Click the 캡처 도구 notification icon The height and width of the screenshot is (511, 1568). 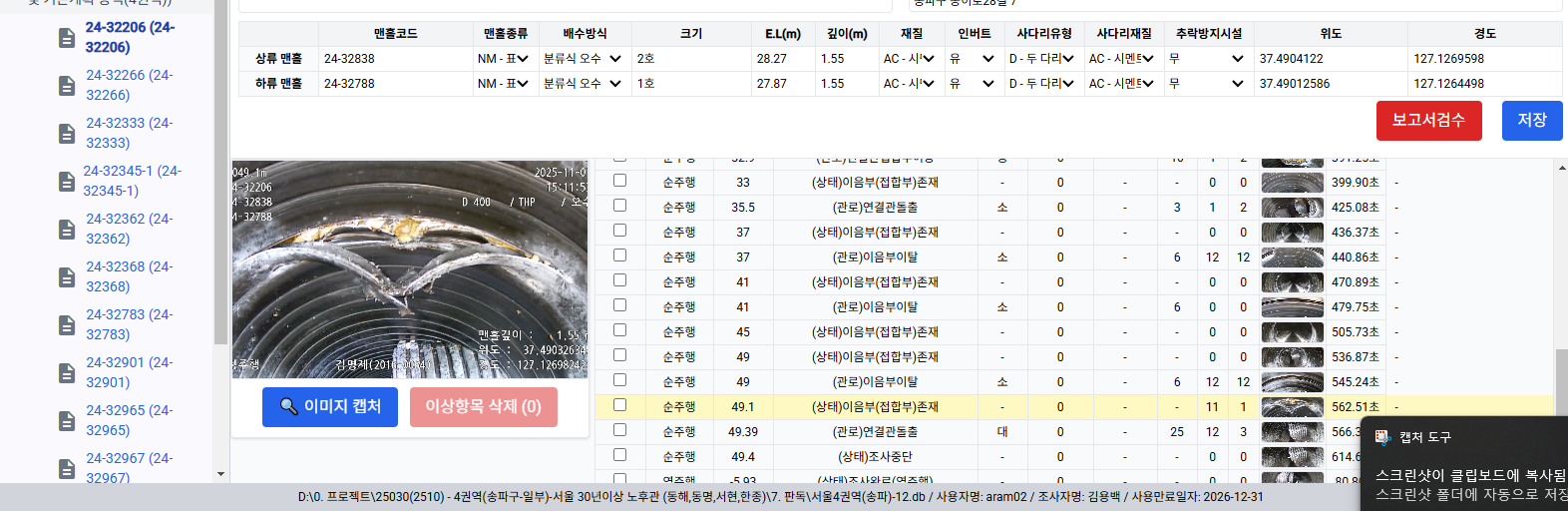click(1383, 437)
